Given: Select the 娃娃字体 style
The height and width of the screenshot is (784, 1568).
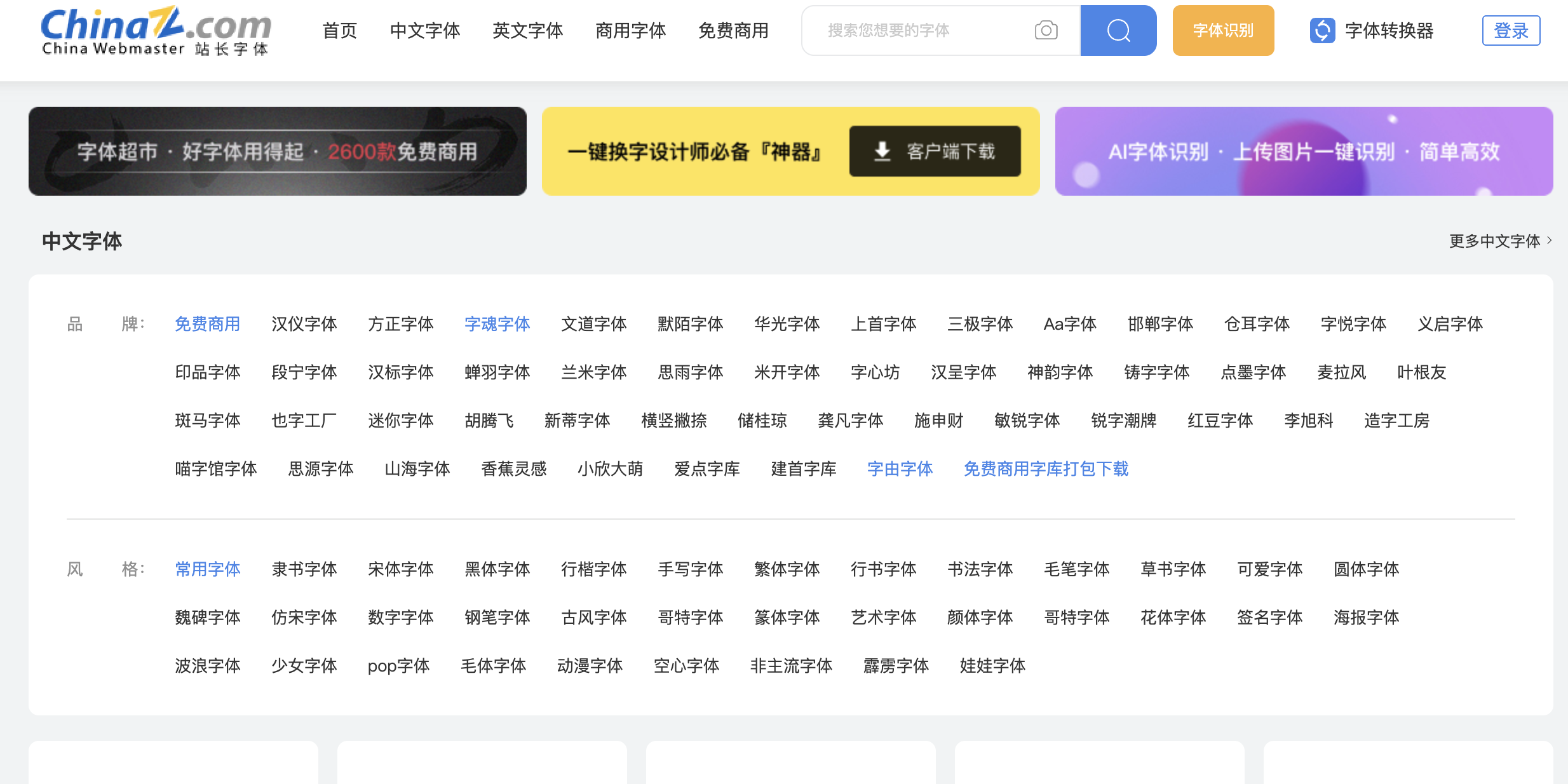Looking at the screenshot, I should (993, 666).
